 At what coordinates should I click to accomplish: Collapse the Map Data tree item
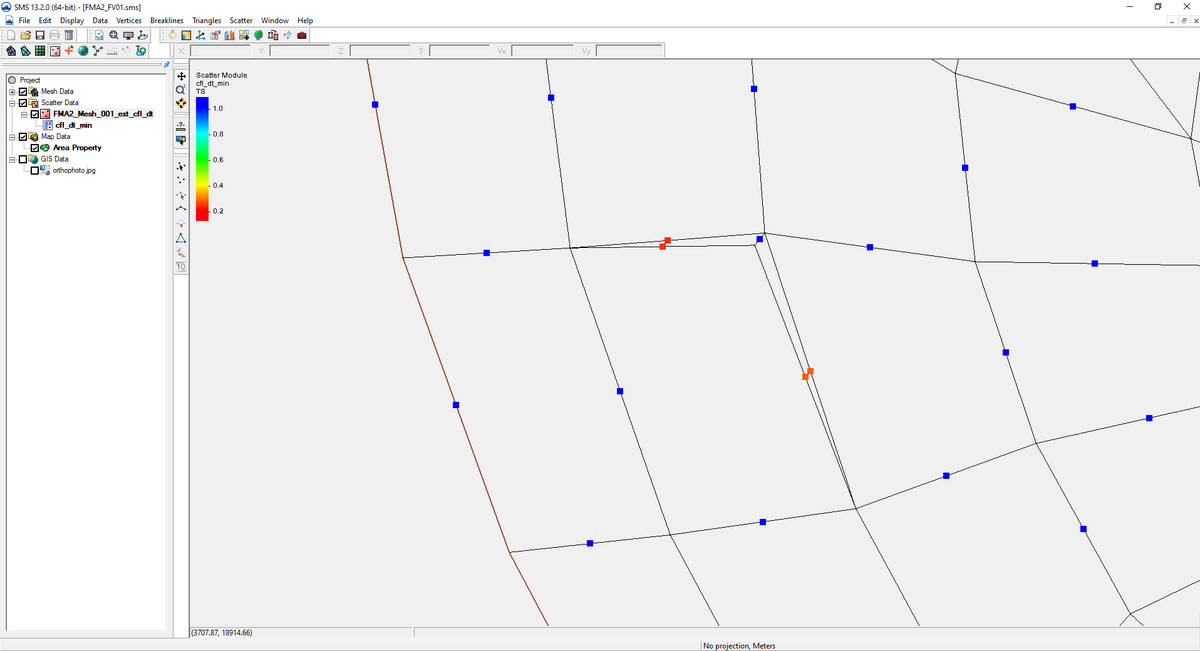click(12, 137)
